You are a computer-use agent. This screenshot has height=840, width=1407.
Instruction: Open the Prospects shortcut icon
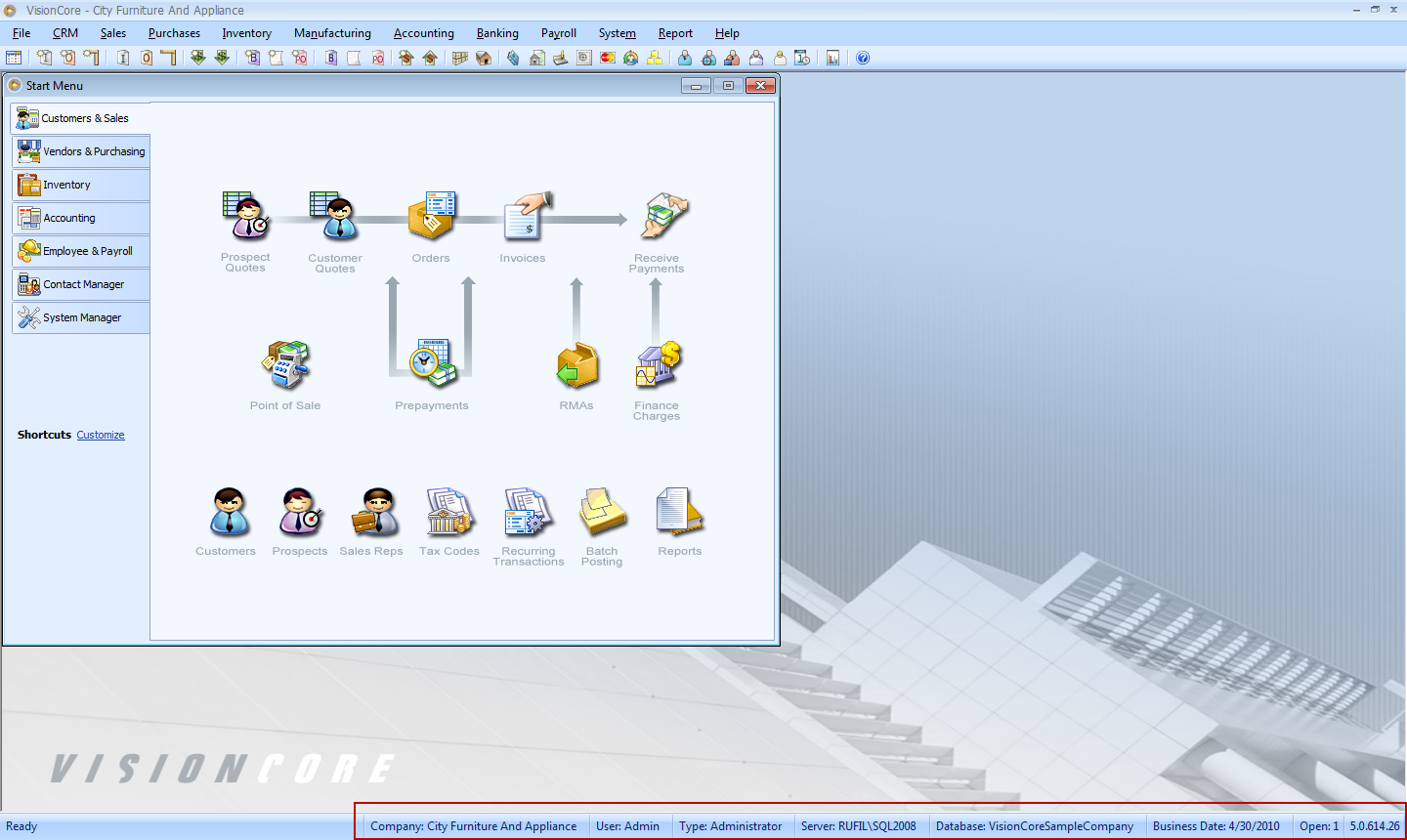coord(300,512)
